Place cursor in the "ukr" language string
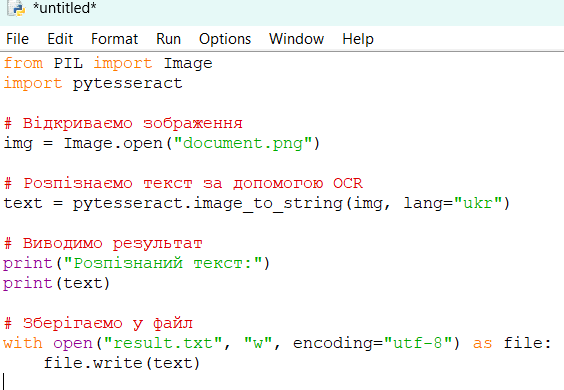Image resolution: width=564 pixels, height=390 pixels. [478, 203]
